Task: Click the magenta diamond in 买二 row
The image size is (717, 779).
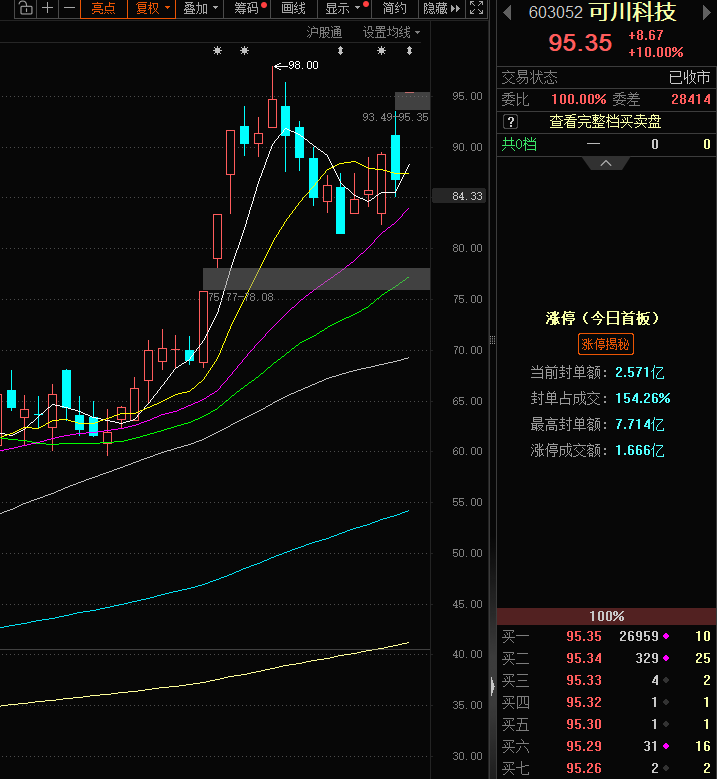Action: click(666, 658)
